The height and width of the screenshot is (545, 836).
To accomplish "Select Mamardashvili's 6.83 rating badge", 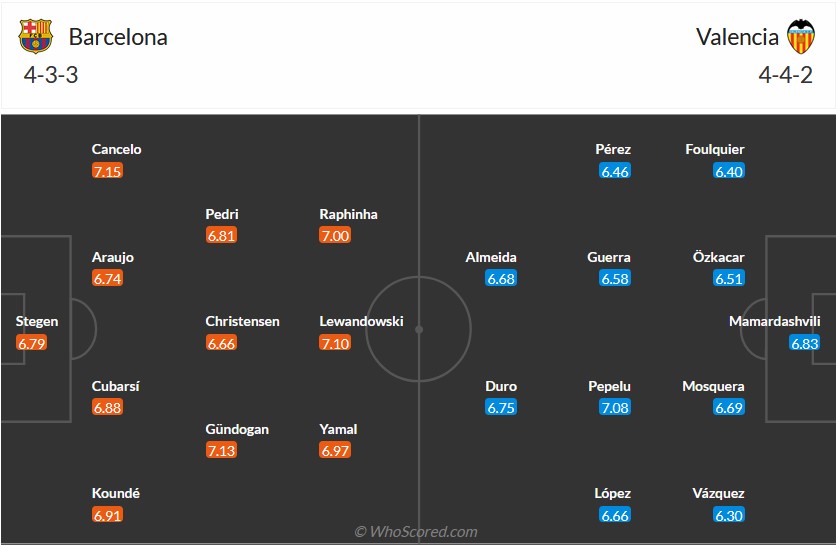I will click(x=804, y=343).
